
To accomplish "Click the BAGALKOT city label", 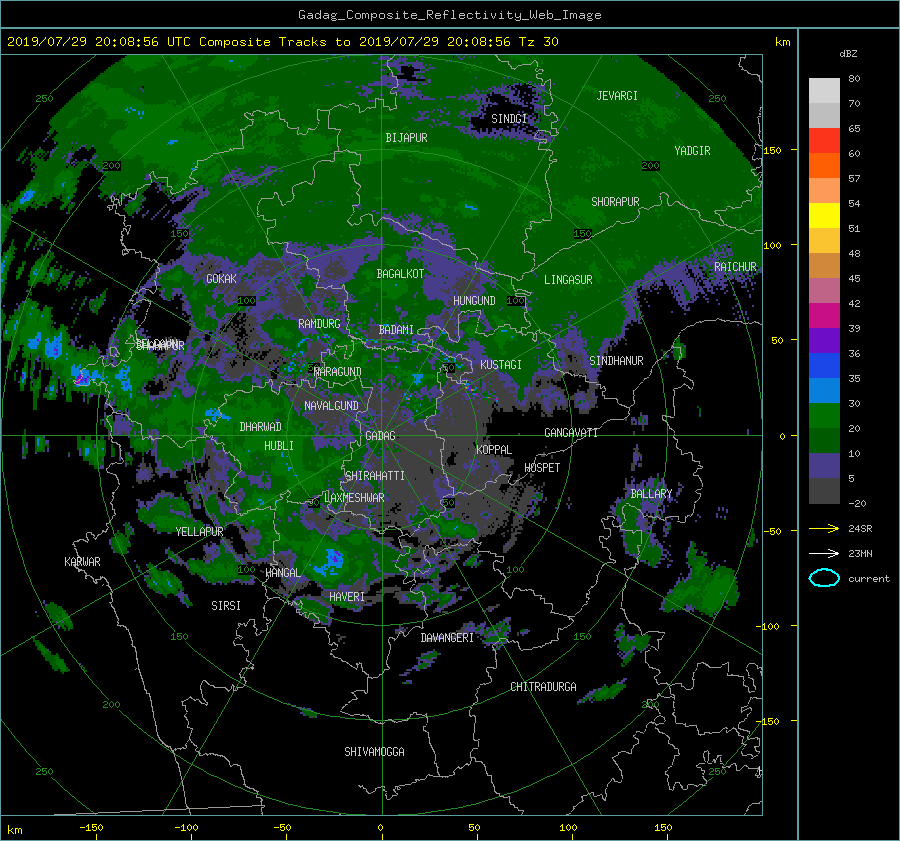I will (400, 274).
